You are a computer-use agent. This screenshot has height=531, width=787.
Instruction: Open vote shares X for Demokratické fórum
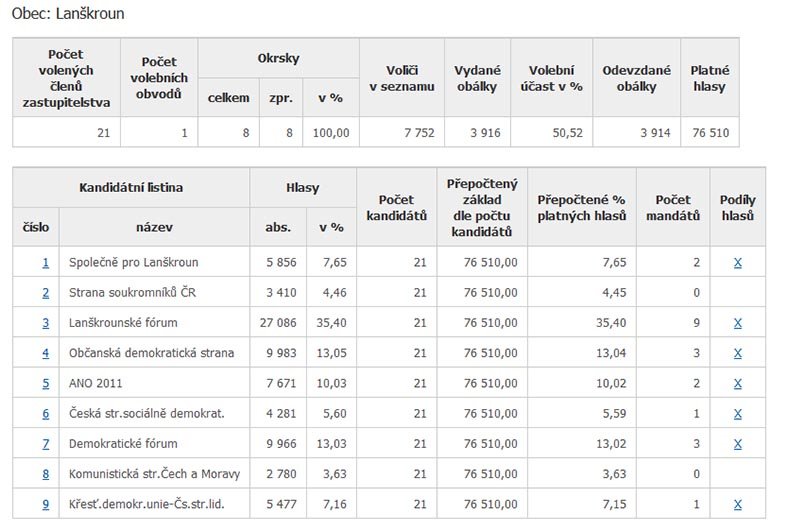pyautogui.click(x=737, y=444)
